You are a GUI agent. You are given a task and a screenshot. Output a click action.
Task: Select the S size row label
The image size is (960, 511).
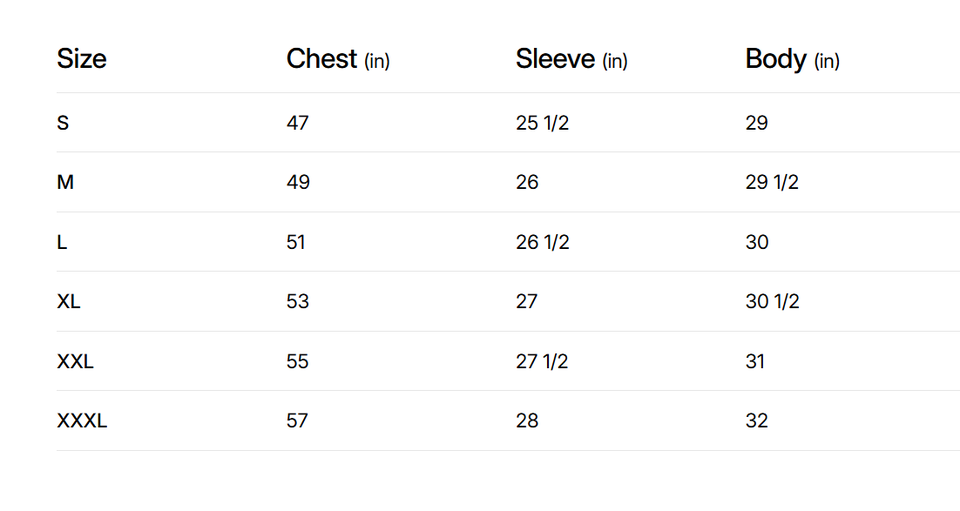click(x=63, y=123)
